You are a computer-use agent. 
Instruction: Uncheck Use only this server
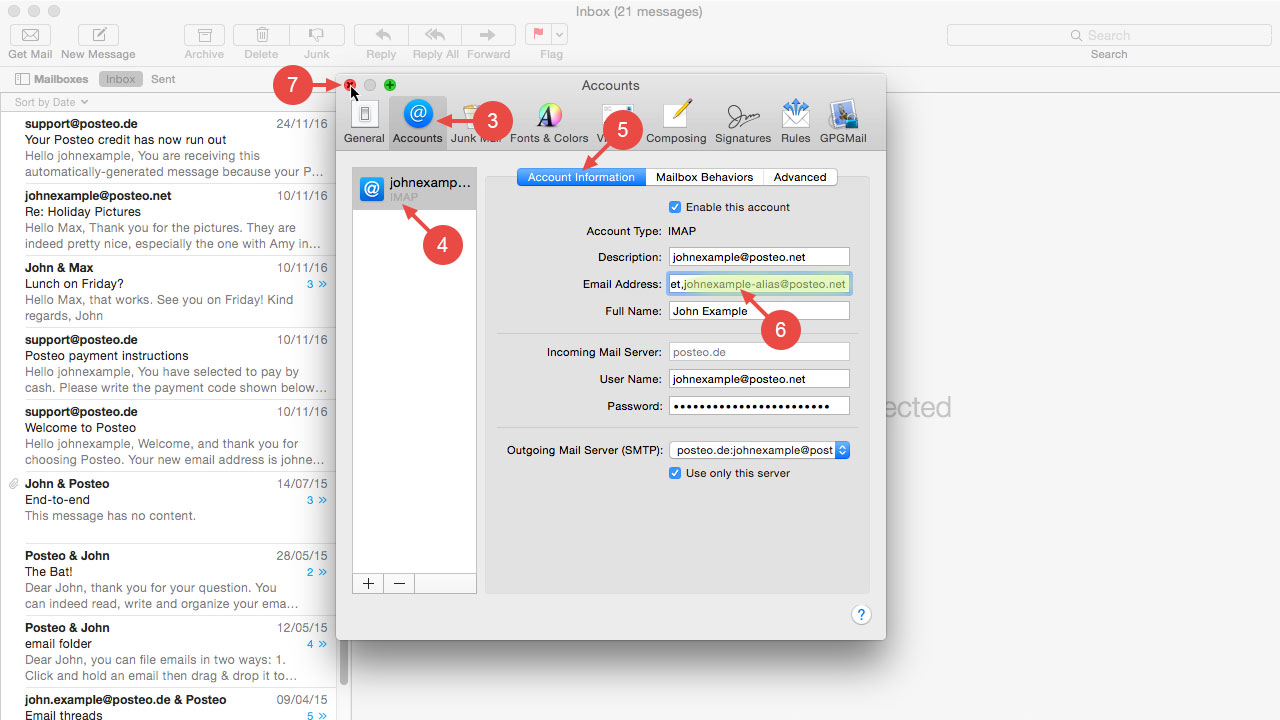pyautogui.click(x=676, y=473)
